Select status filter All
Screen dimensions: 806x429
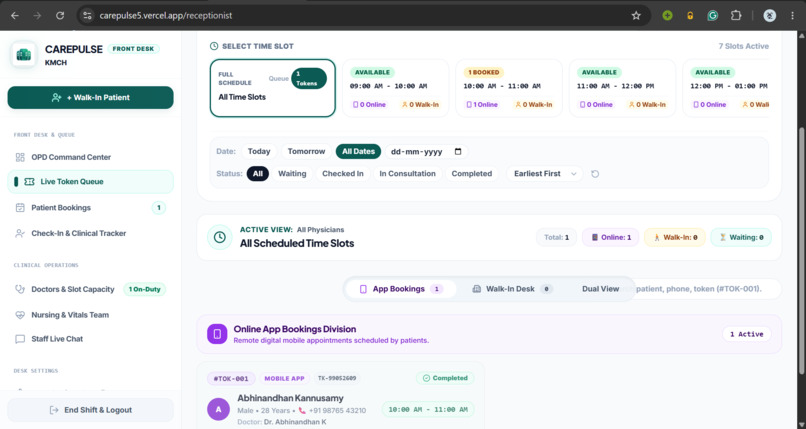(258, 174)
